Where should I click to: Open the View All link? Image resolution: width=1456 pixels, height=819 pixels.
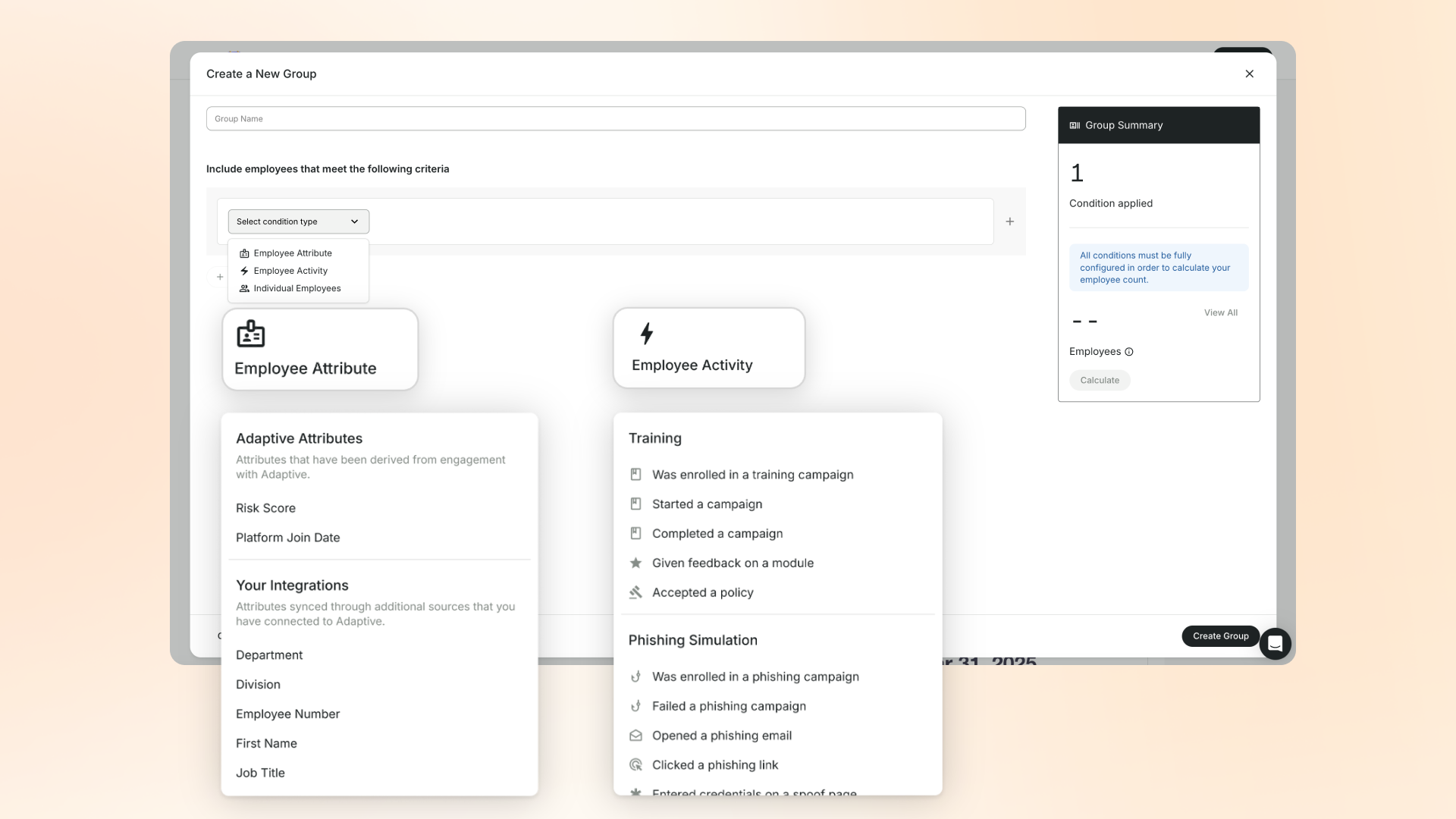click(x=1220, y=312)
